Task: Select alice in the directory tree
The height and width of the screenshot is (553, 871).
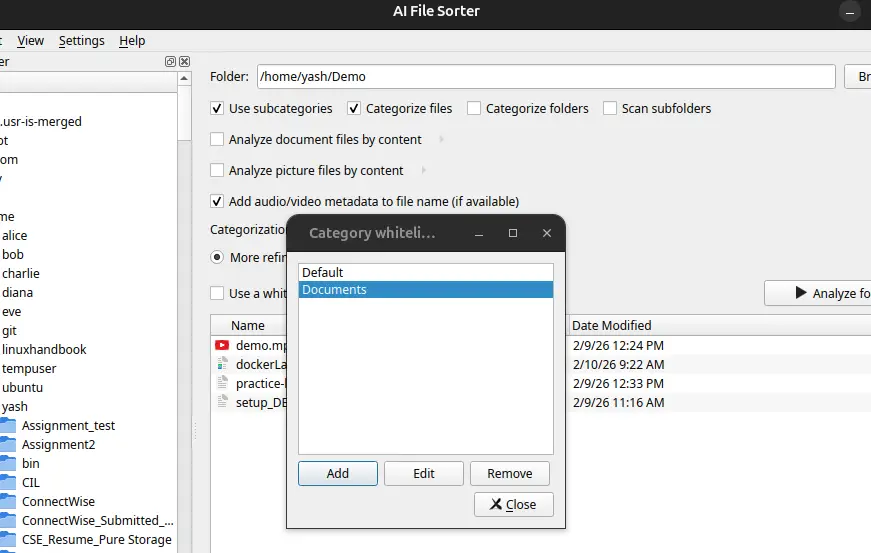Action: (x=14, y=235)
